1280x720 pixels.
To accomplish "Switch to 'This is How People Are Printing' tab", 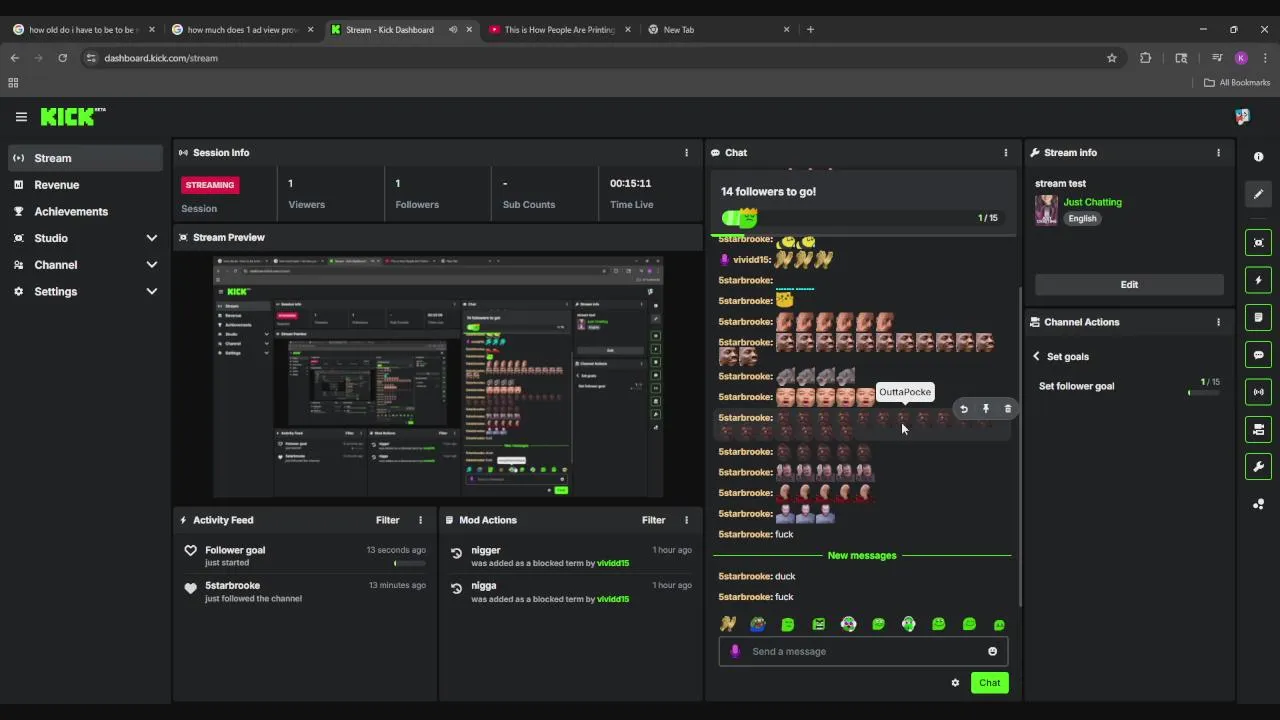I will pyautogui.click(x=560, y=30).
